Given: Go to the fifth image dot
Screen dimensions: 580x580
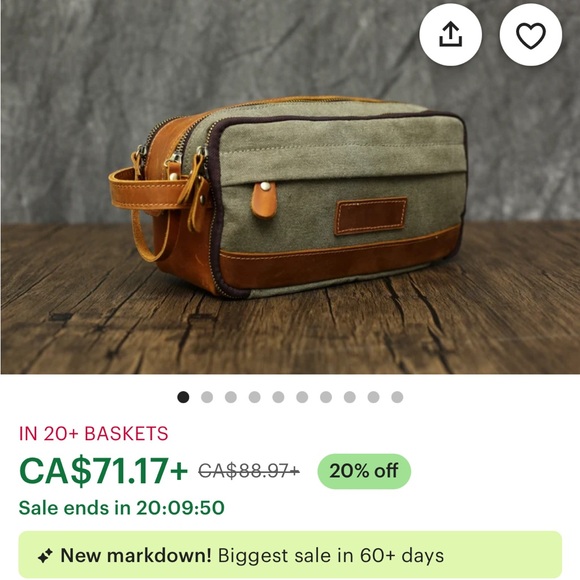Looking at the screenshot, I should click(x=278, y=397).
